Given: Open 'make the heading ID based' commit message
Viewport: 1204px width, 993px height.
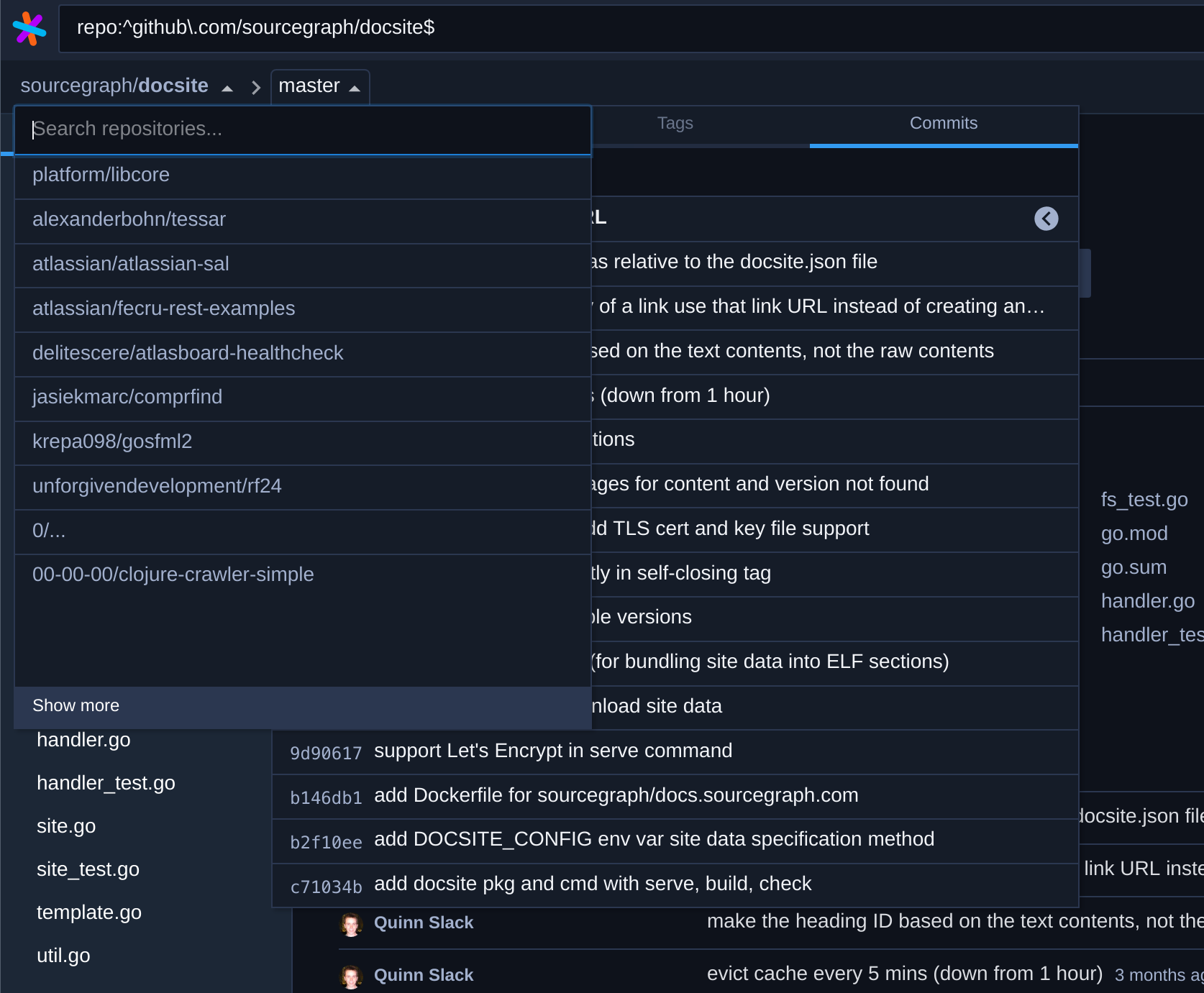Looking at the screenshot, I should 955,922.
